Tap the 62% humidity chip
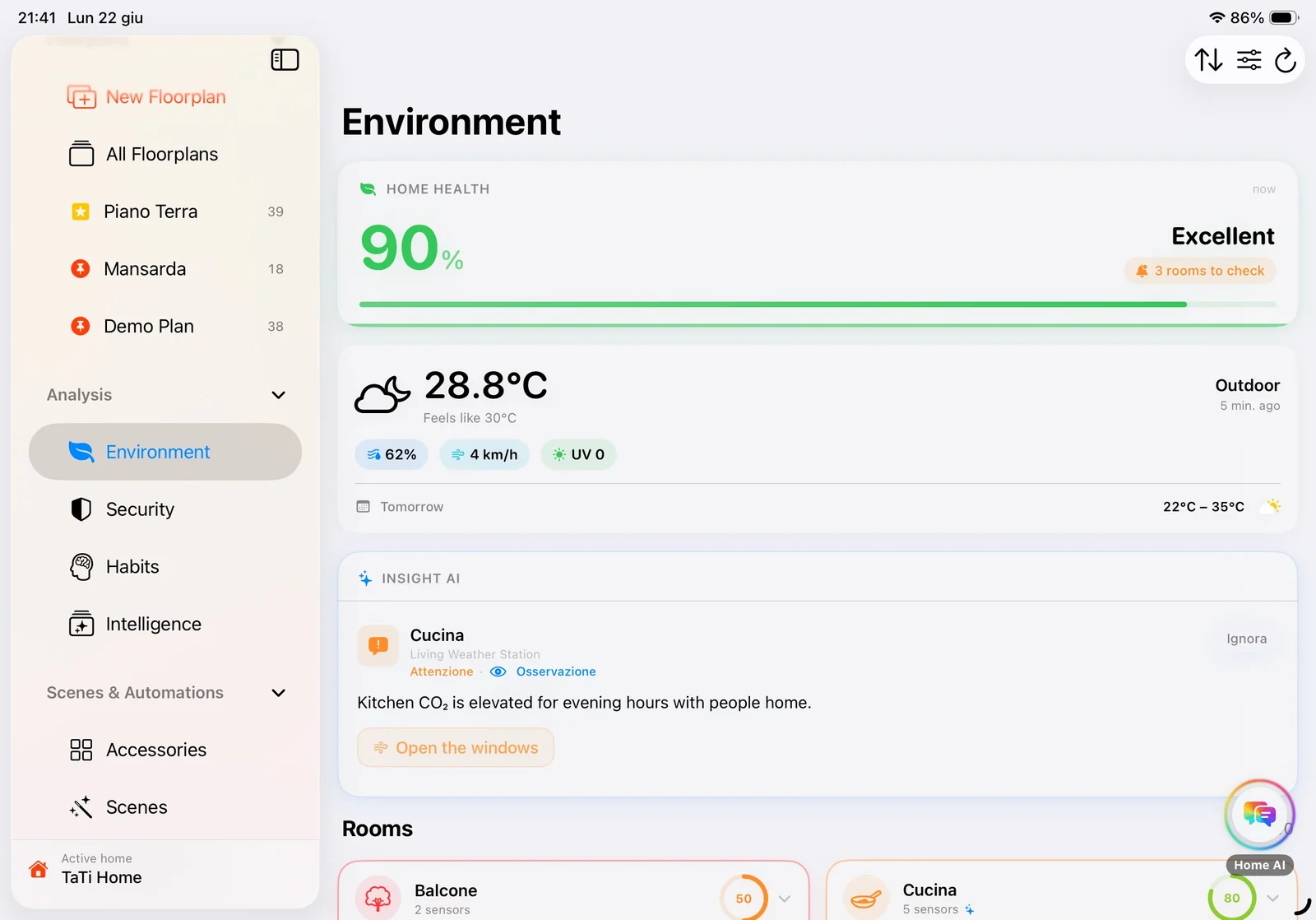The width and height of the screenshot is (1316, 920). [x=392, y=454]
